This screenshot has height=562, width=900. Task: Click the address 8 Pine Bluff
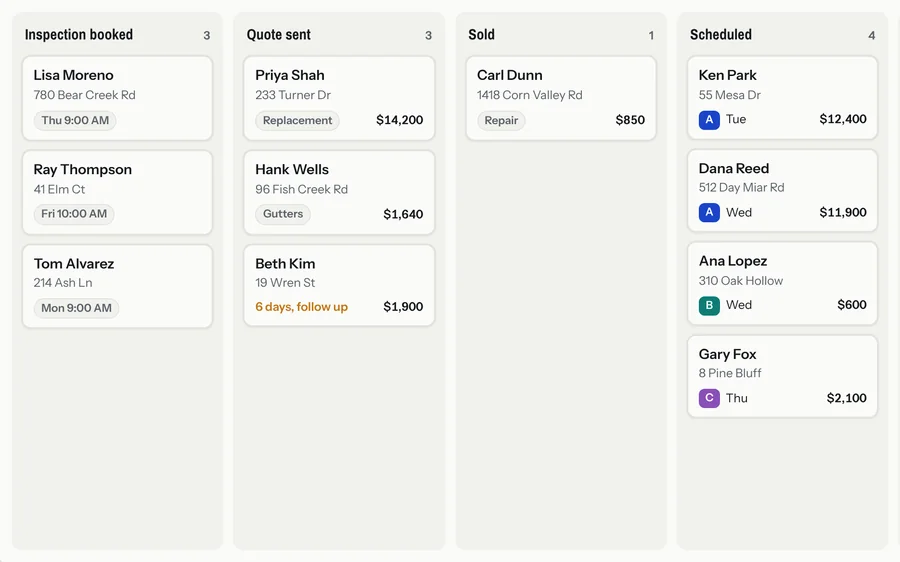[730, 373]
